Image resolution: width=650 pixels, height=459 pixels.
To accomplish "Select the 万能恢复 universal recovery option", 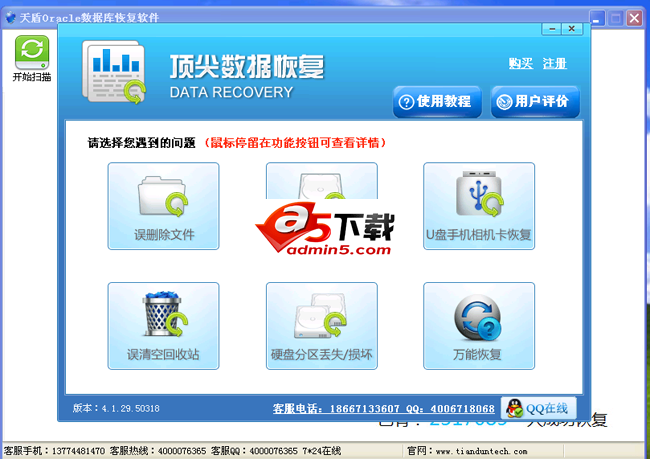I will (x=479, y=326).
